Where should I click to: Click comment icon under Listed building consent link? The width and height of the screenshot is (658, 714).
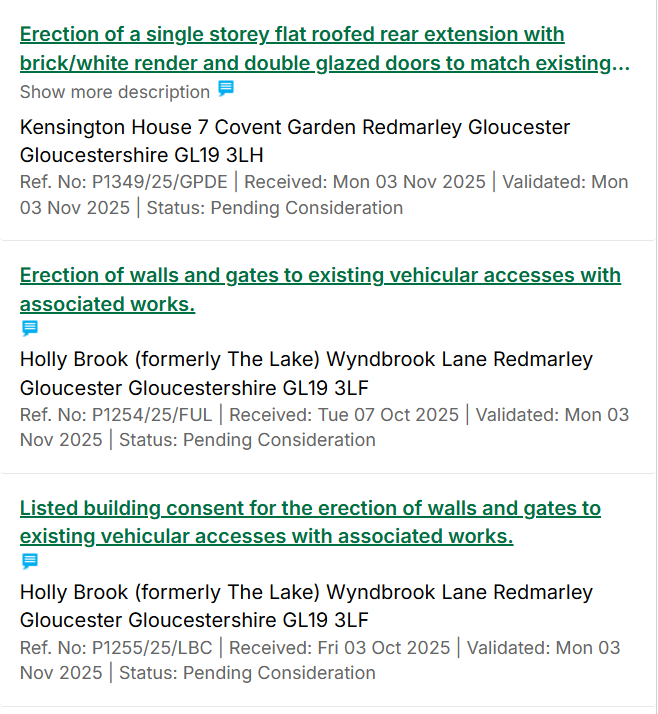coord(30,561)
